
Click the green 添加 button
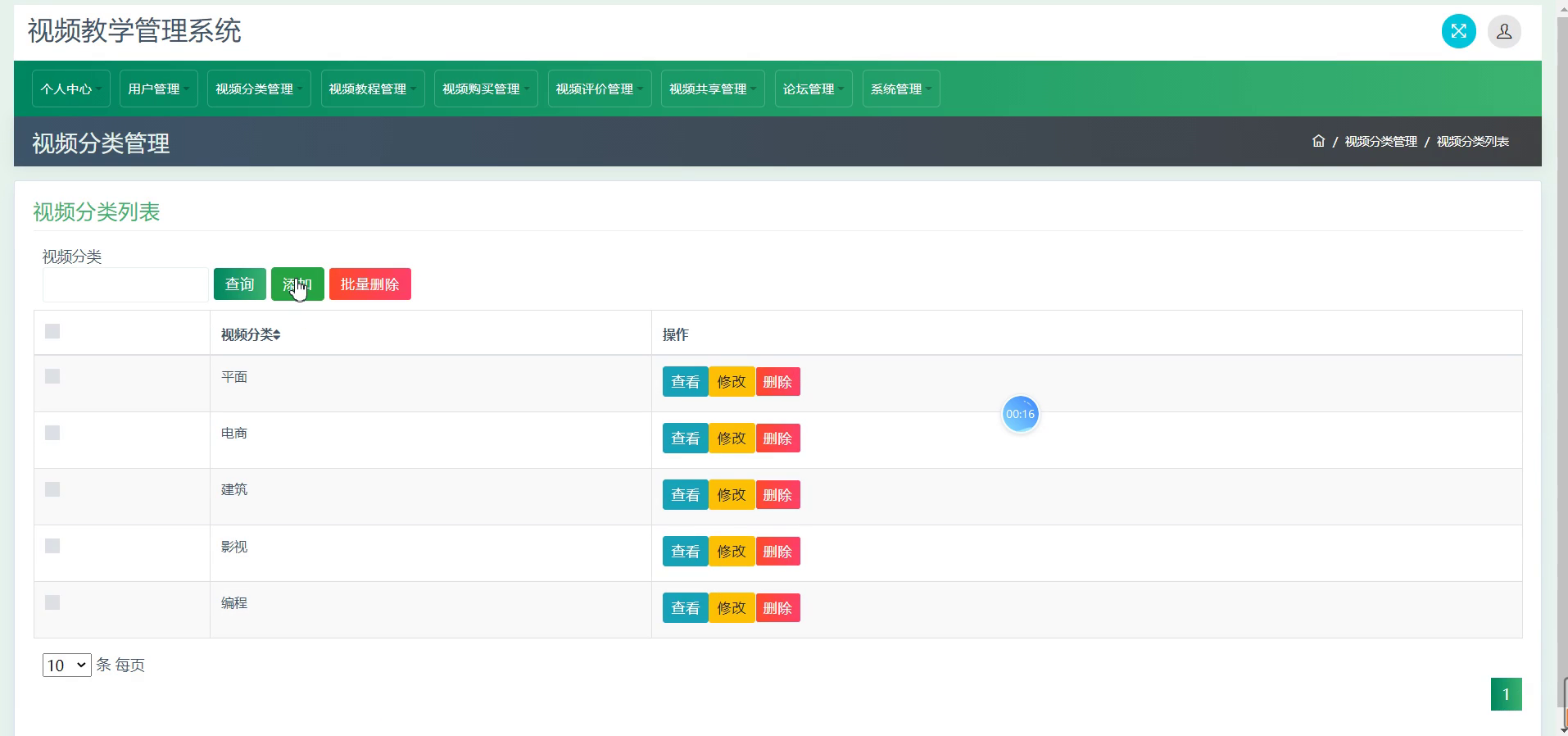[x=297, y=284]
